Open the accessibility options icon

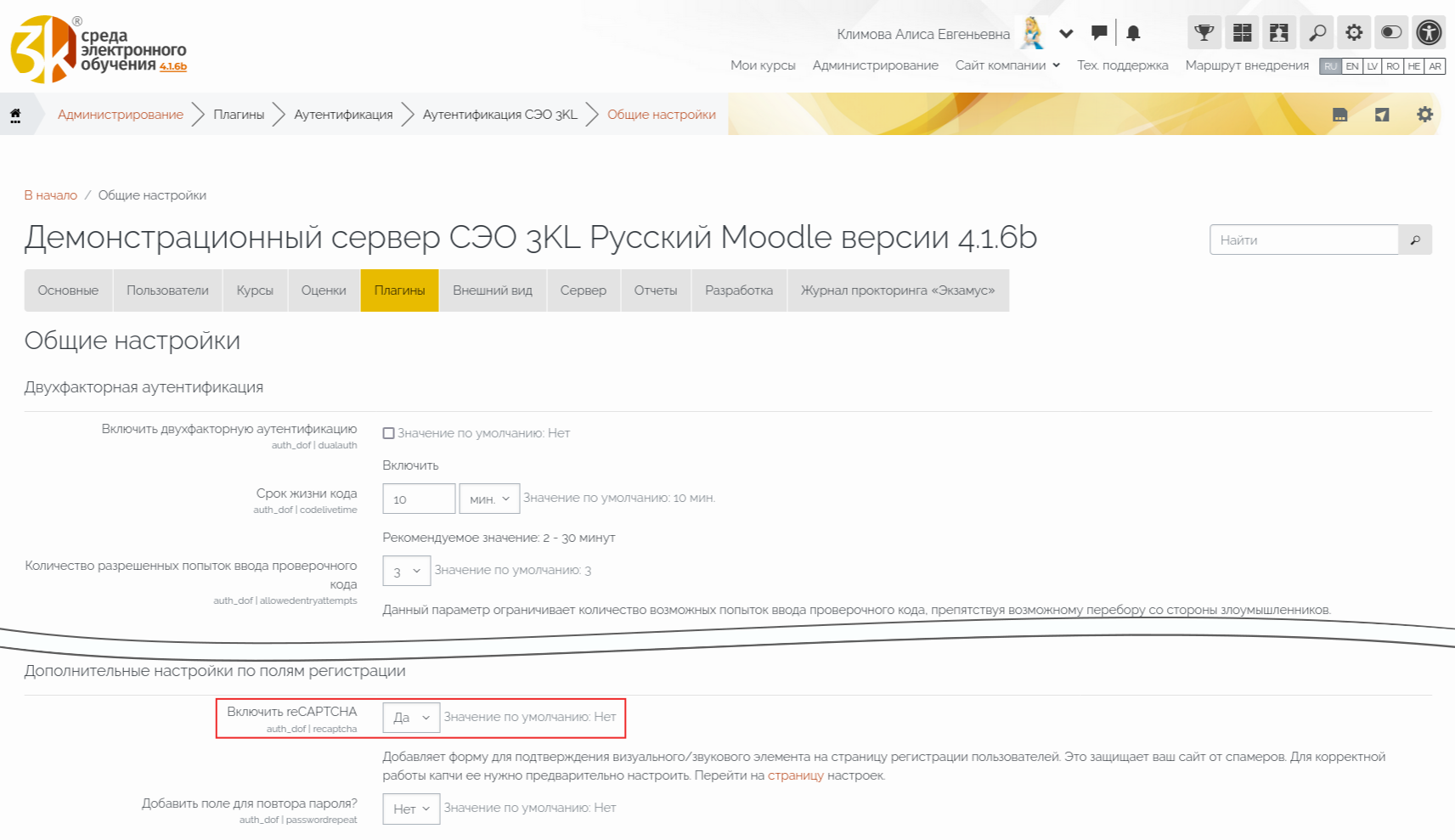1429,33
